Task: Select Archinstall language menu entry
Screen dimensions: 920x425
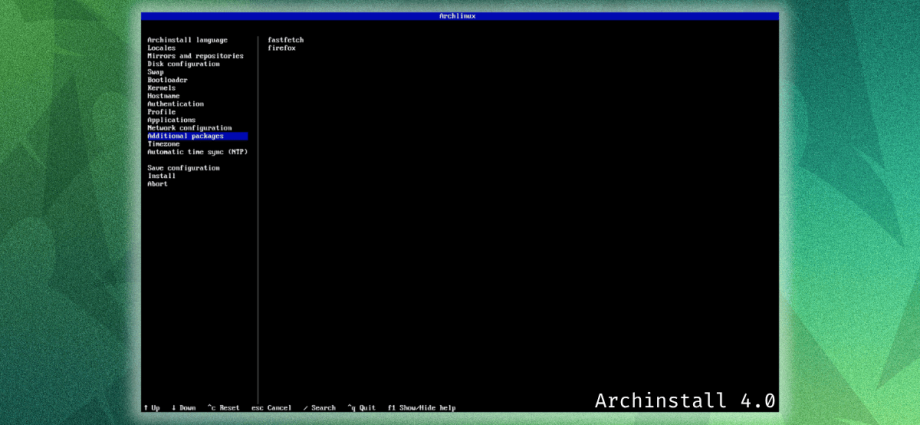Action: tap(187, 40)
